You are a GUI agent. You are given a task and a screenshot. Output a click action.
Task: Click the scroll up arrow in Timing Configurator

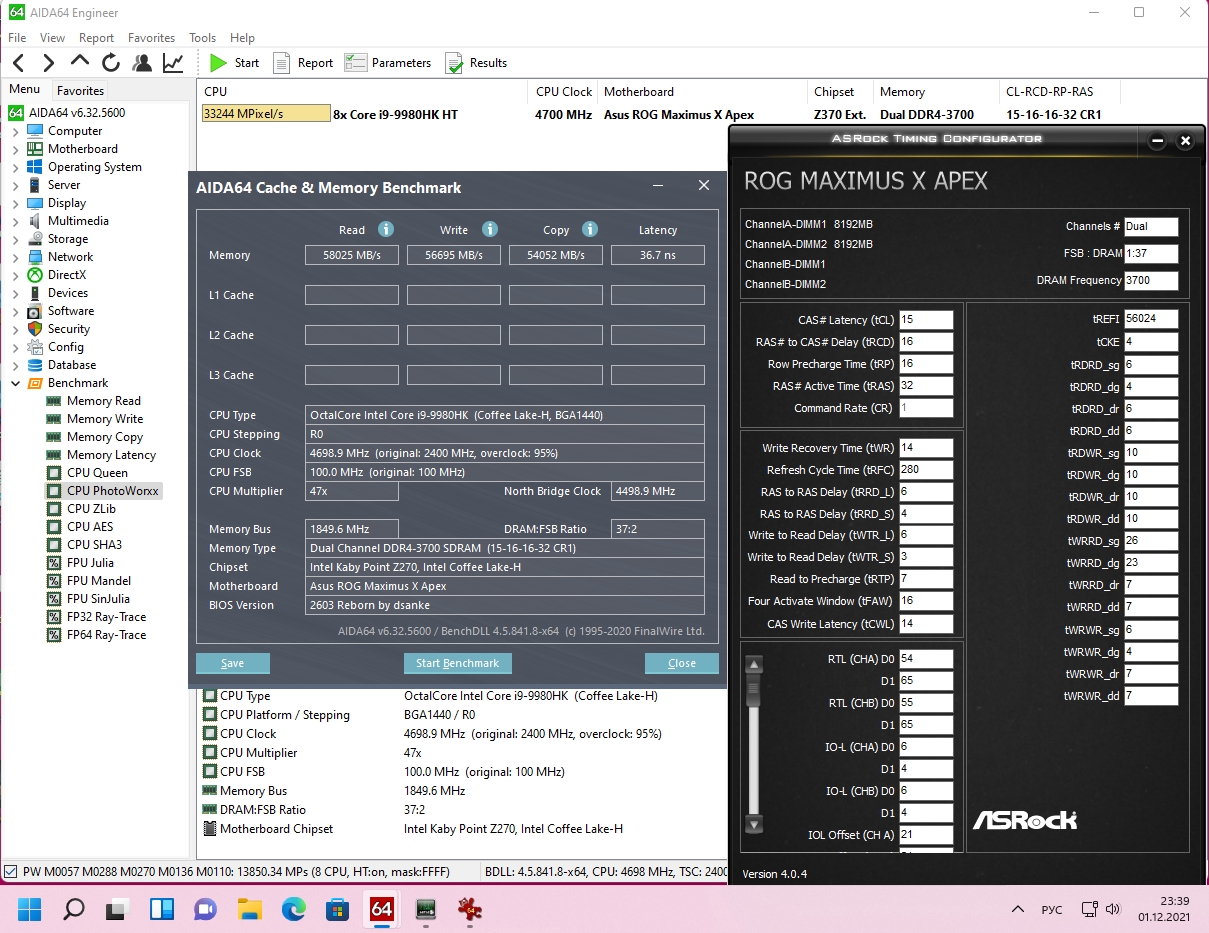pyautogui.click(x=755, y=665)
